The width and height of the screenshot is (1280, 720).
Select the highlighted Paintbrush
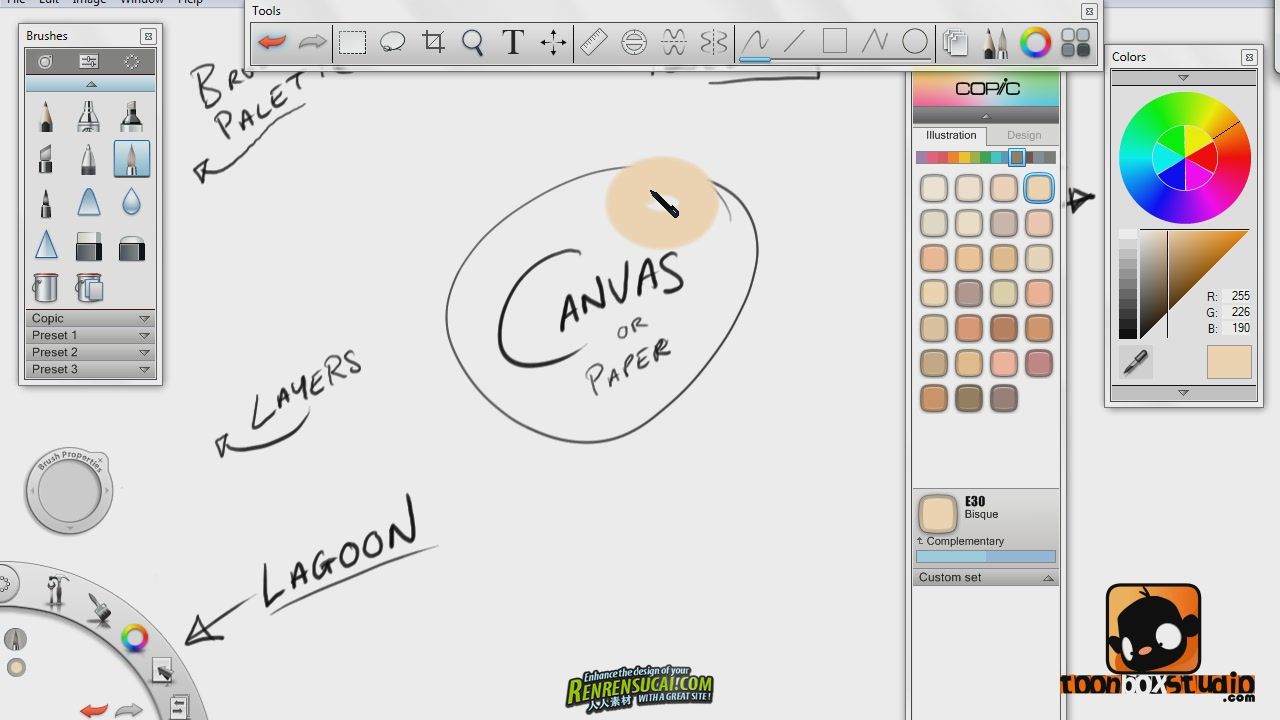(x=131, y=159)
